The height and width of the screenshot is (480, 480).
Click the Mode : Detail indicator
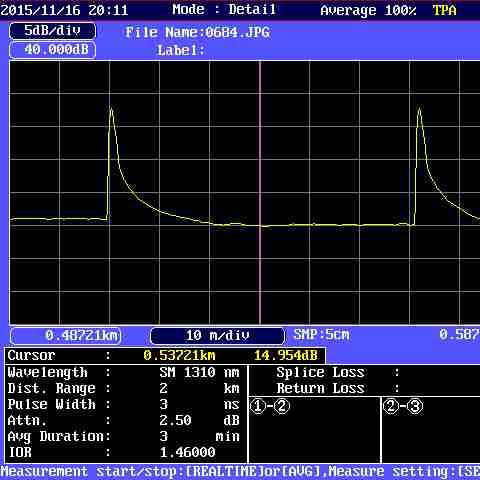[224, 9]
